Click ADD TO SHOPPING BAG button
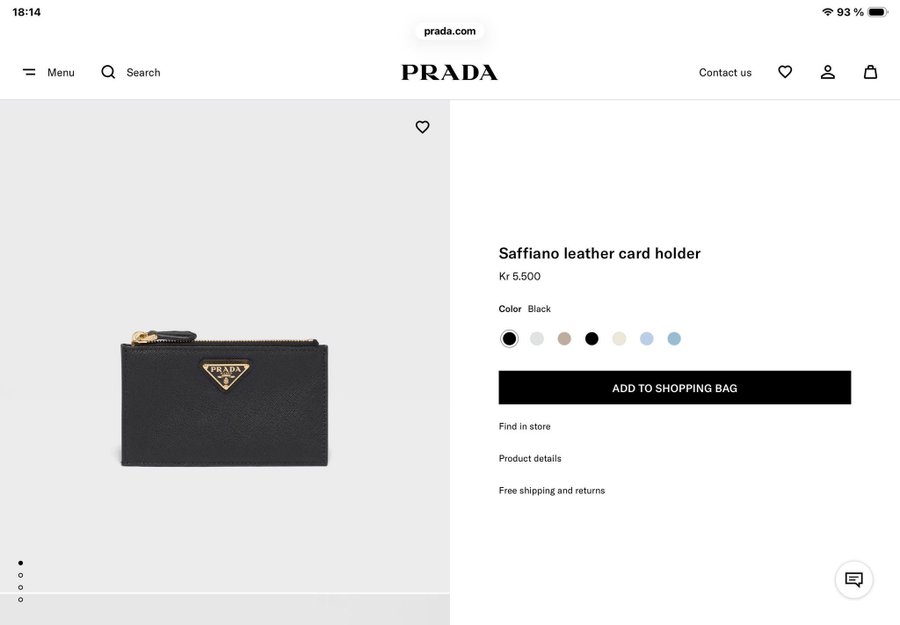Image resolution: width=900 pixels, height=625 pixels. point(675,388)
